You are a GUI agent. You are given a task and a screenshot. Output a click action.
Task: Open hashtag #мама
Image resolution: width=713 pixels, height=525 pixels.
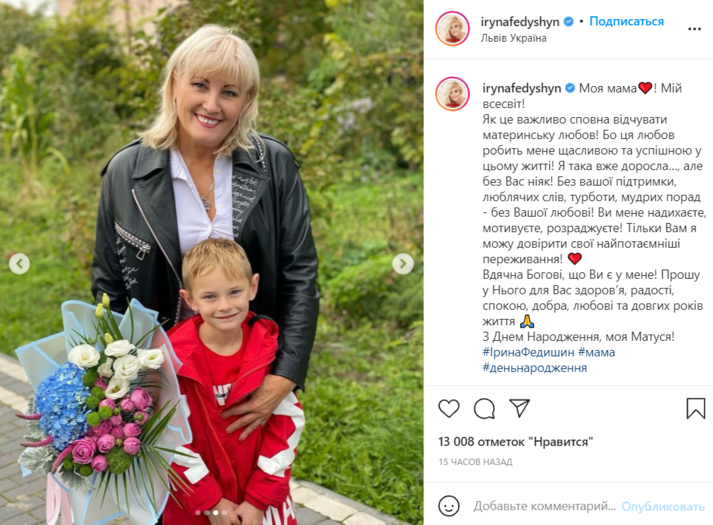click(597, 352)
